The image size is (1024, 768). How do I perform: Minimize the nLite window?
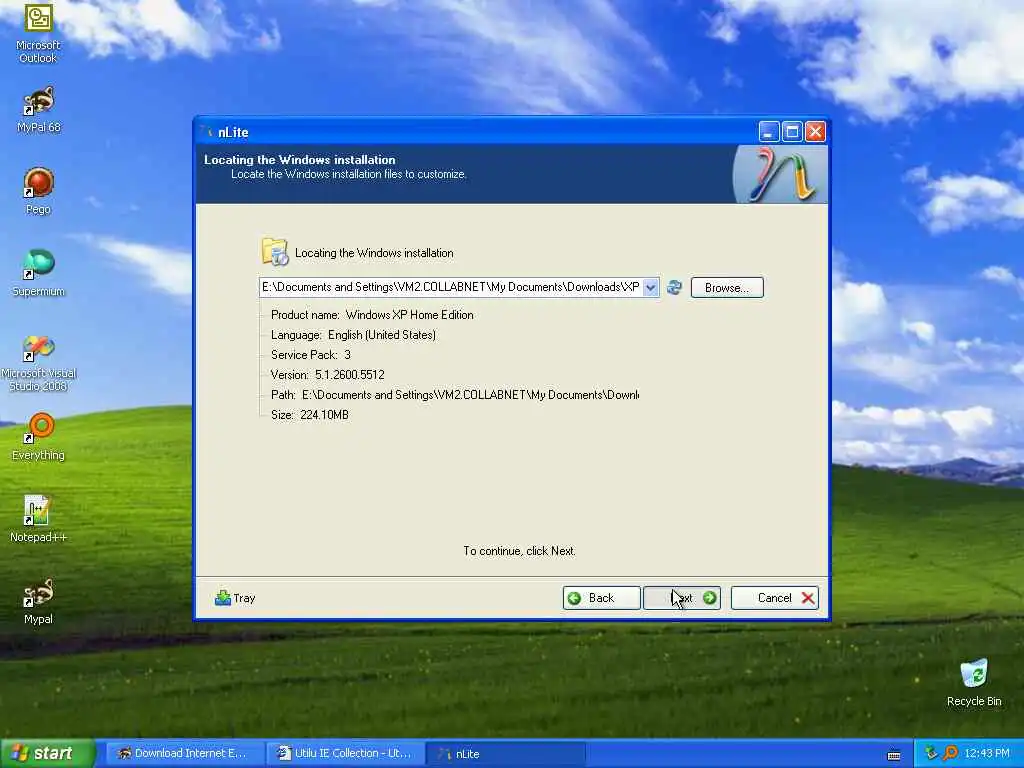pos(769,132)
